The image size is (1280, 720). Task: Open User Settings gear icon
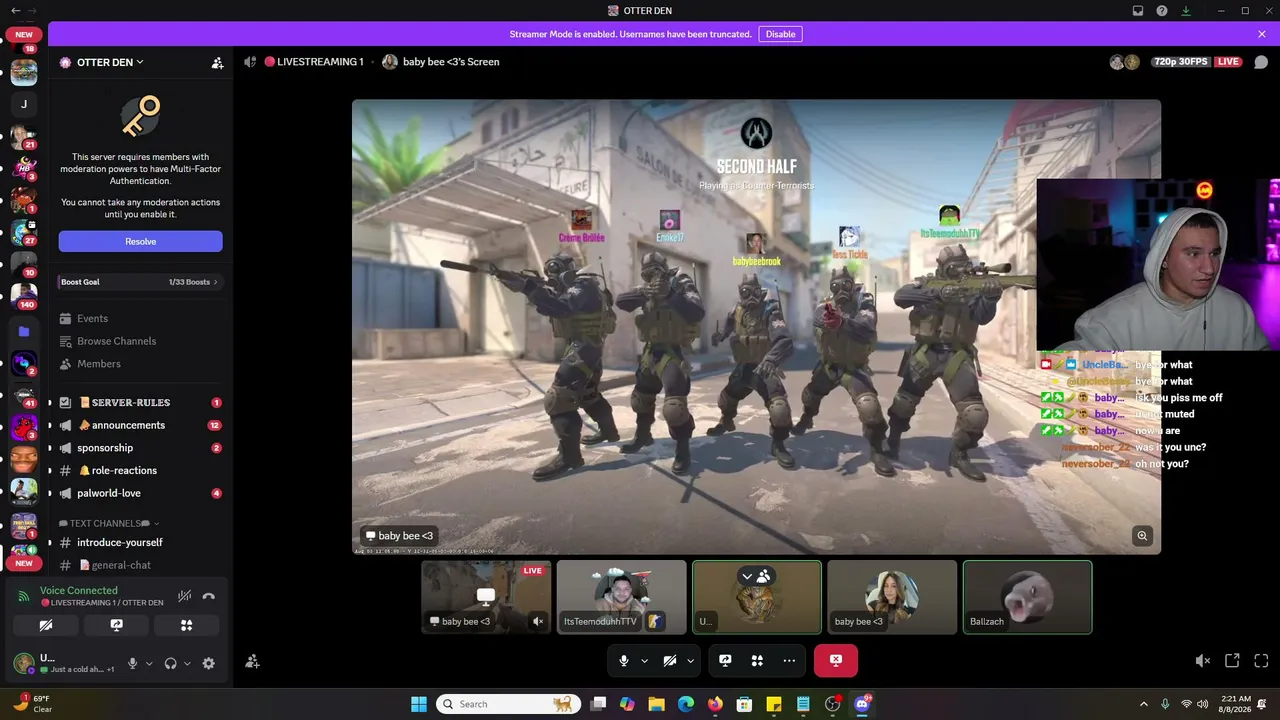coord(208,663)
